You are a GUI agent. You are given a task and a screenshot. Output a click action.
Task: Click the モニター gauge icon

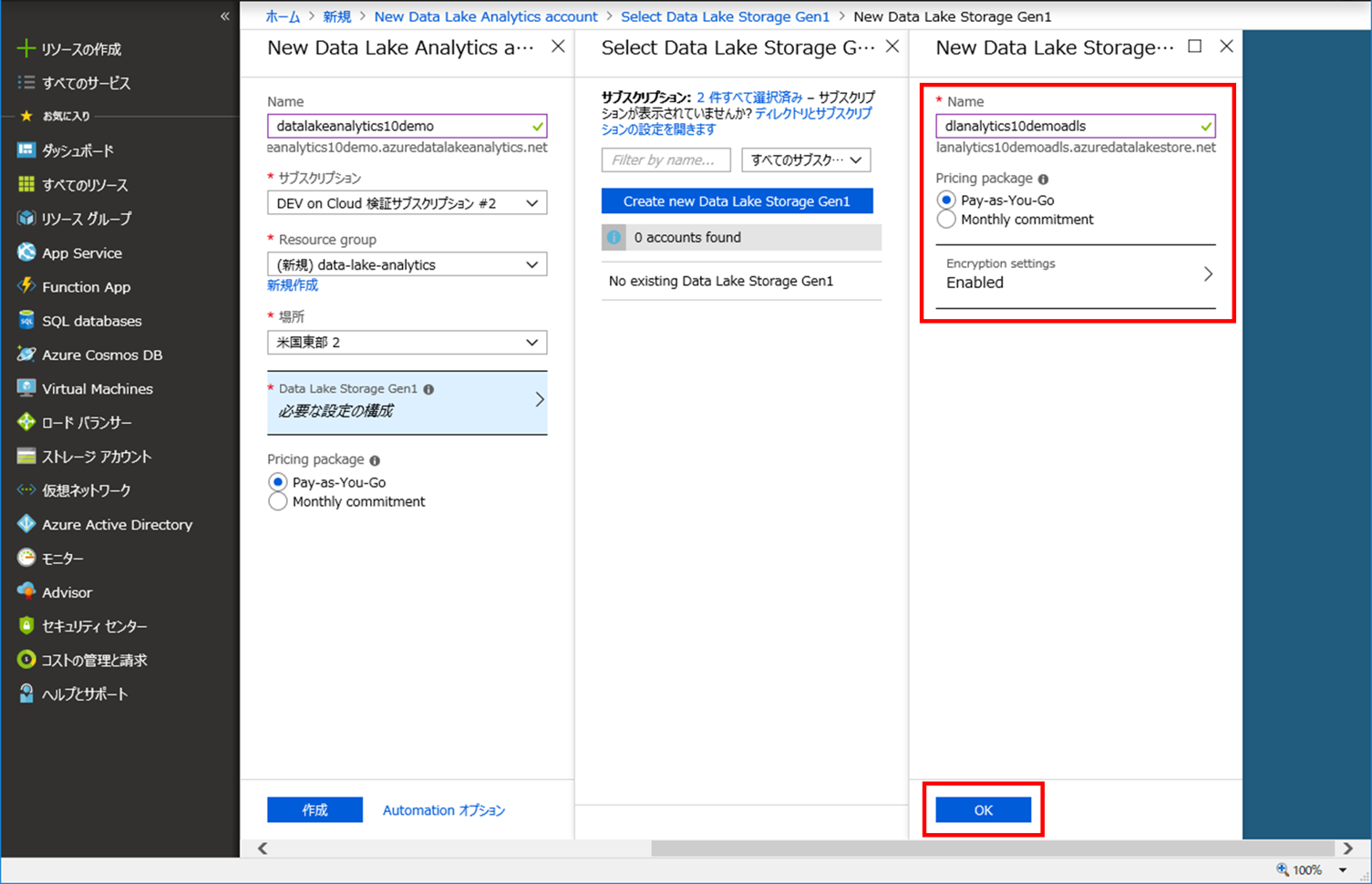point(26,558)
